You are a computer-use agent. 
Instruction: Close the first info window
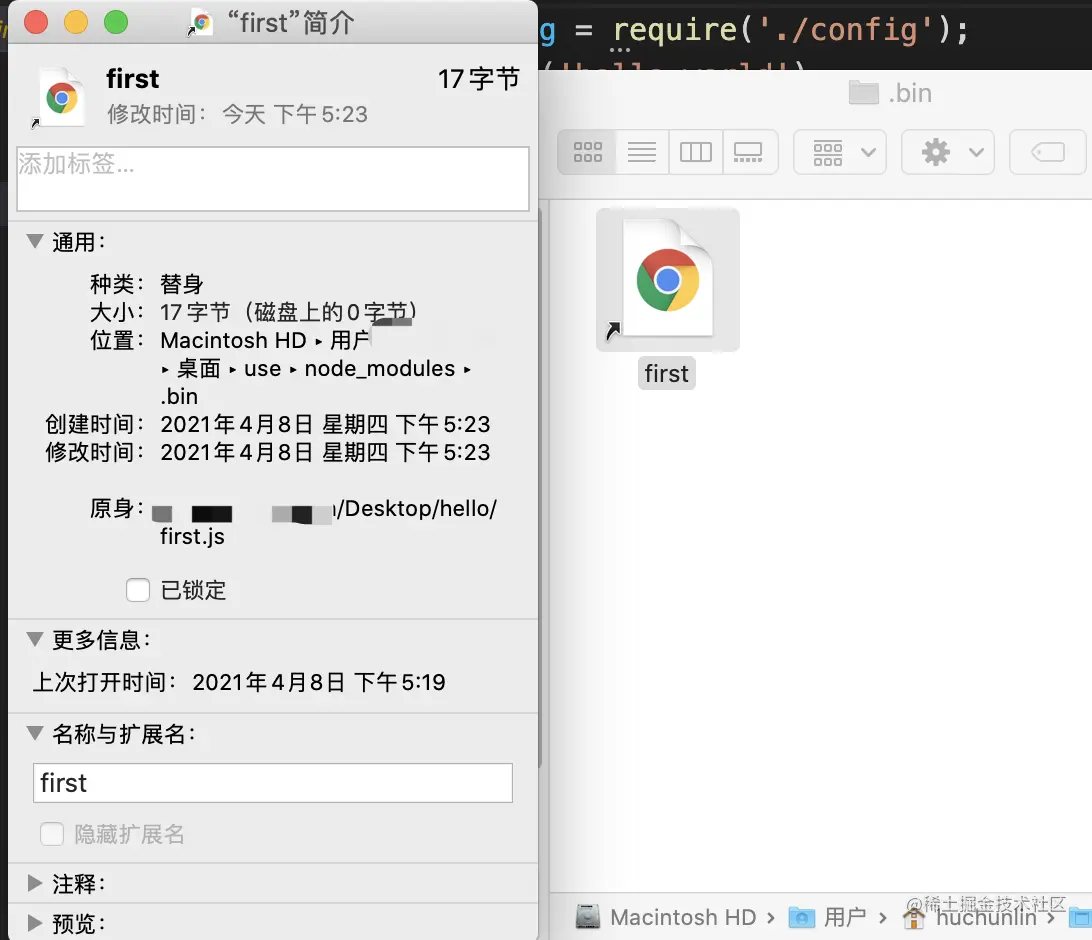[x=36, y=22]
